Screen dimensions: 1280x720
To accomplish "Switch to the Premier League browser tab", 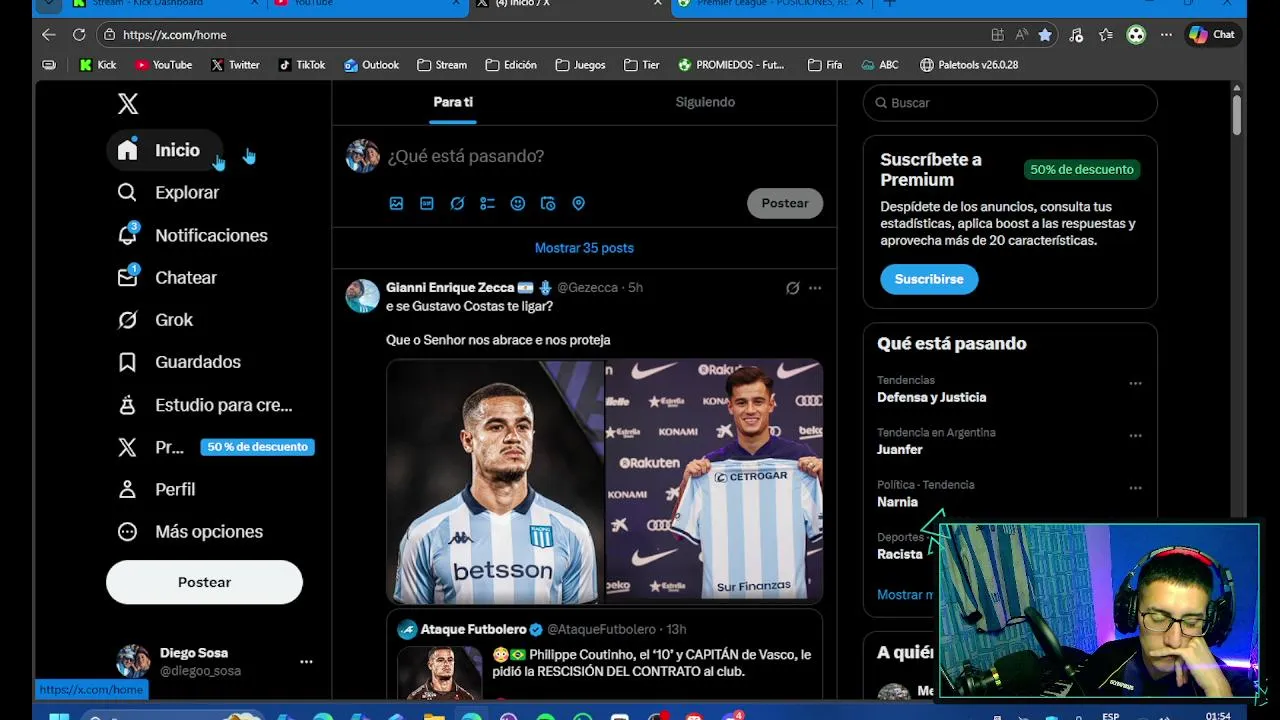I will [x=770, y=4].
